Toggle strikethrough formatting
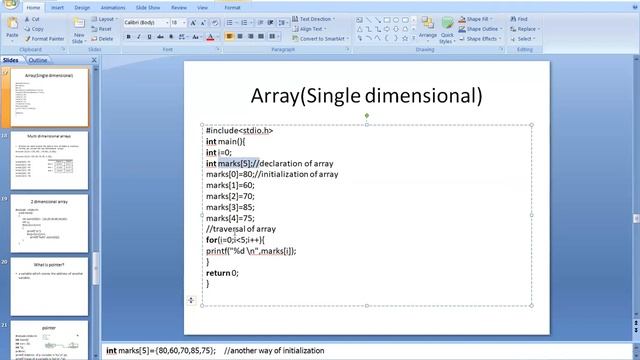 click(x=160, y=37)
